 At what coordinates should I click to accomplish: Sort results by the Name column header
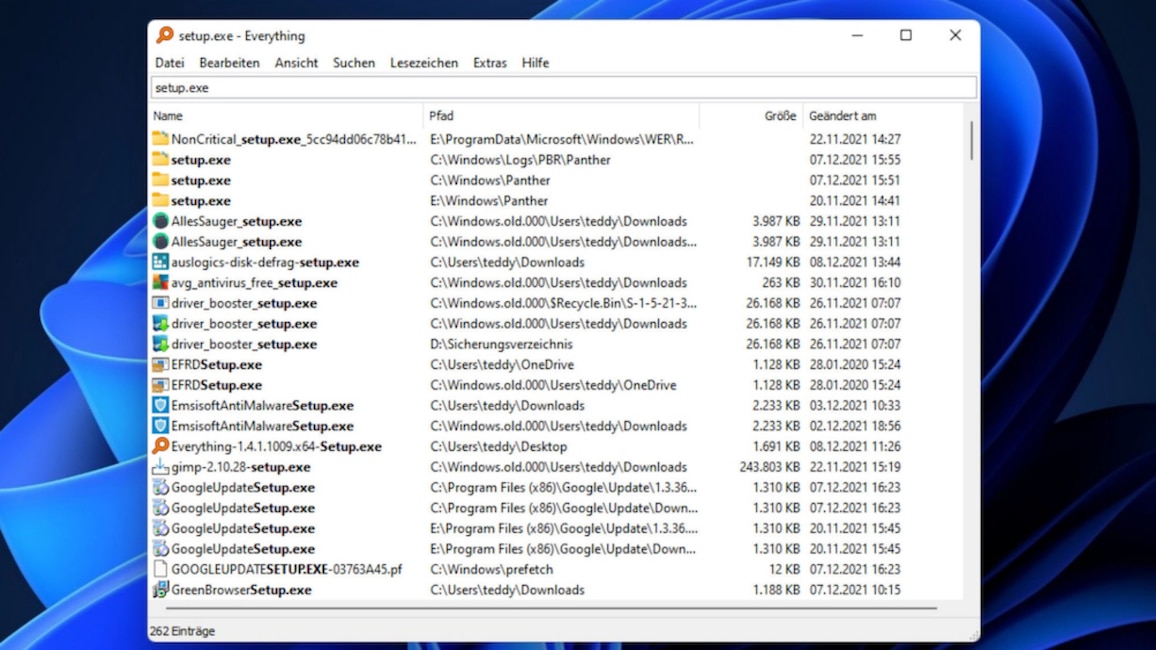pyautogui.click(x=286, y=116)
